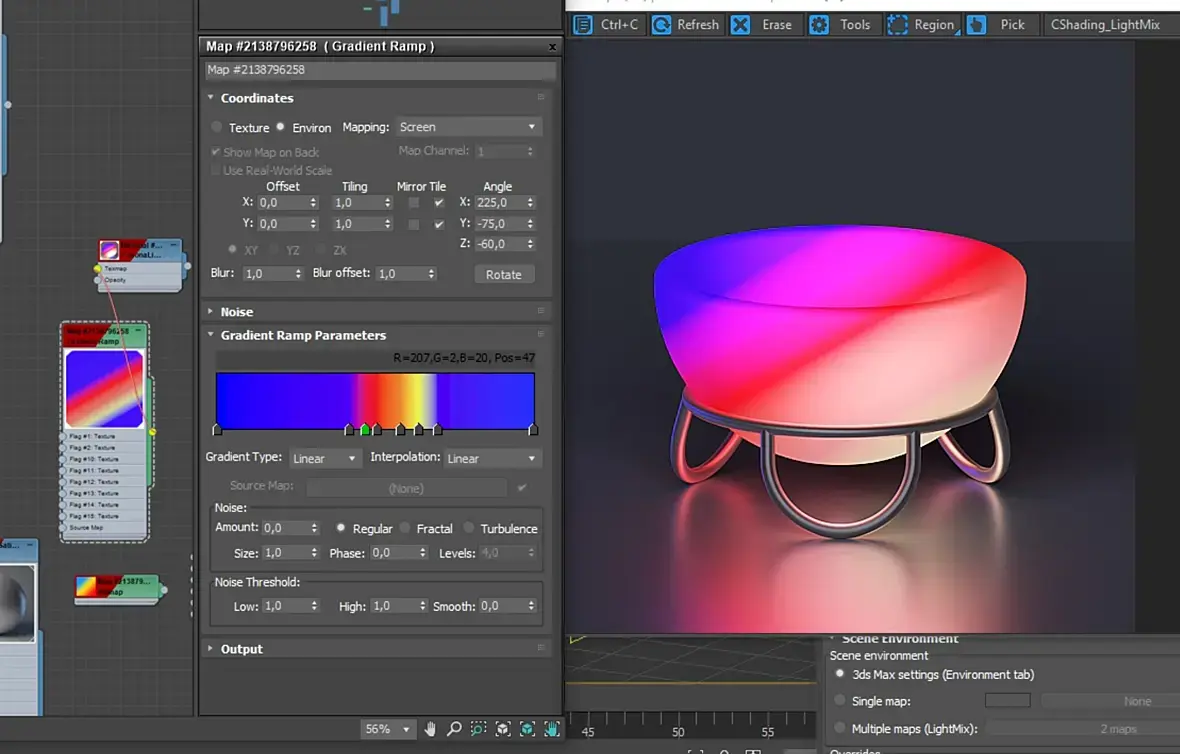Click Zoom Extents Selected icon
1180x754 pixels.
(x=528, y=729)
